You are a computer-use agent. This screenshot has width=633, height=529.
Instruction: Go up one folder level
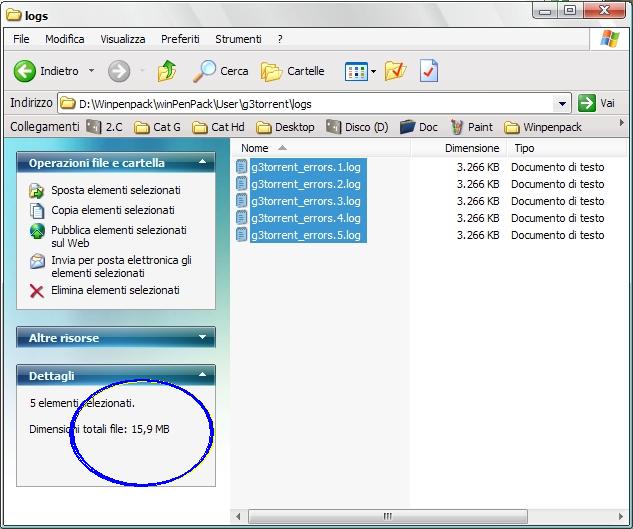[166, 71]
